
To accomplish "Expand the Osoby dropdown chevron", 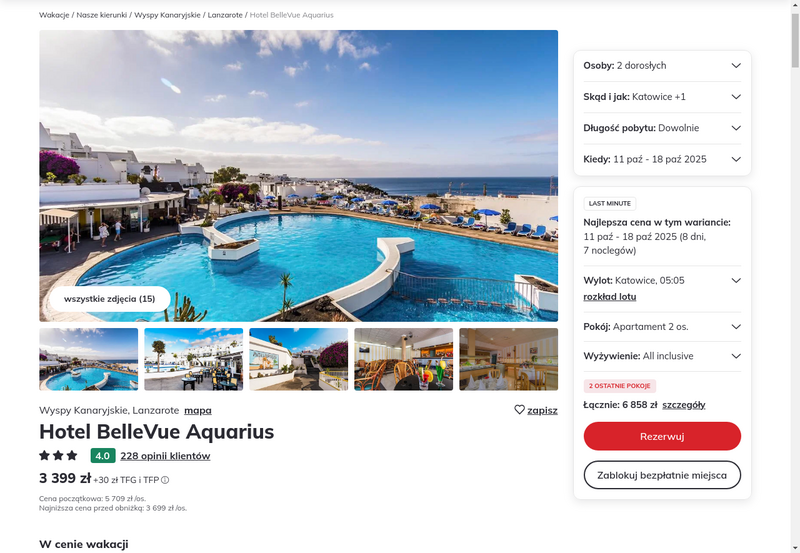I will (x=736, y=65).
